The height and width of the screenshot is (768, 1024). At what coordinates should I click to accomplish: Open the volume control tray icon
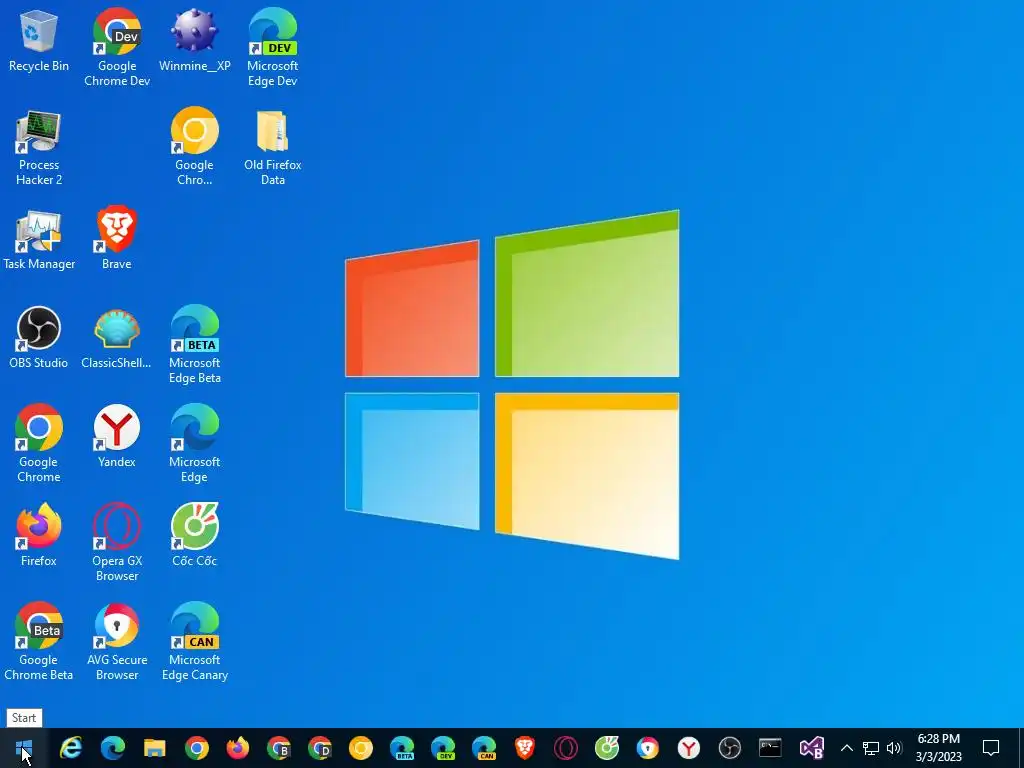(x=894, y=748)
